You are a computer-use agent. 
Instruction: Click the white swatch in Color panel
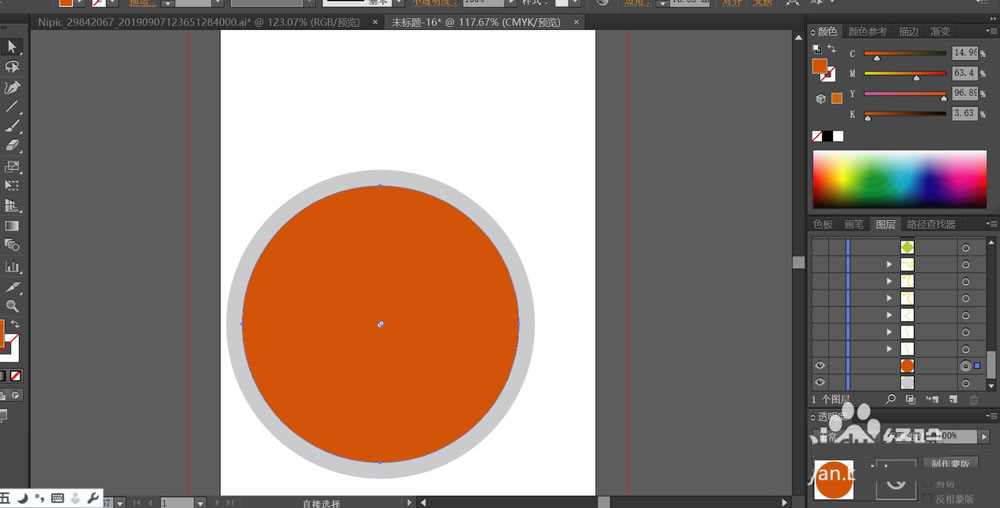(838, 136)
